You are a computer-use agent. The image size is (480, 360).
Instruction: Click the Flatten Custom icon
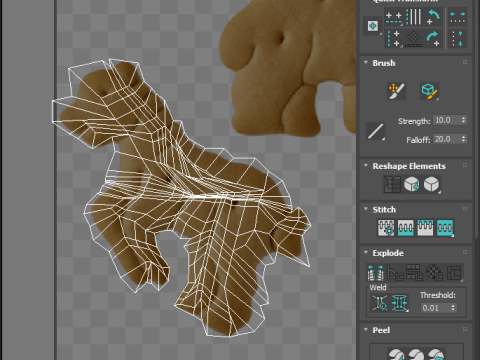(x=454, y=272)
